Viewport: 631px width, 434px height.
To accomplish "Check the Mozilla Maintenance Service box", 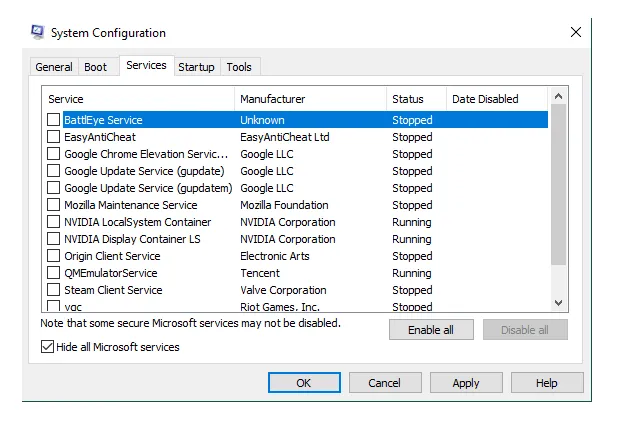I will pyautogui.click(x=54, y=205).
